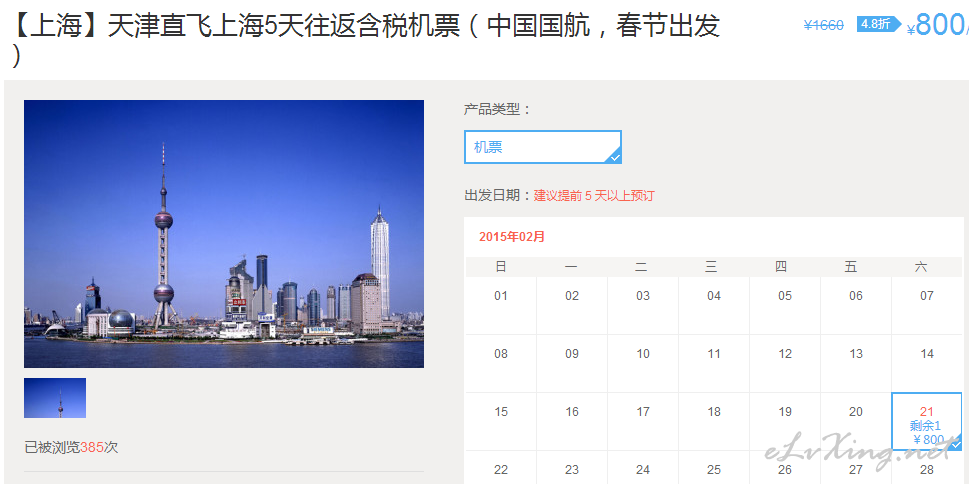
Task: Click the 六 weekday column header
Action: coord(921,267)
